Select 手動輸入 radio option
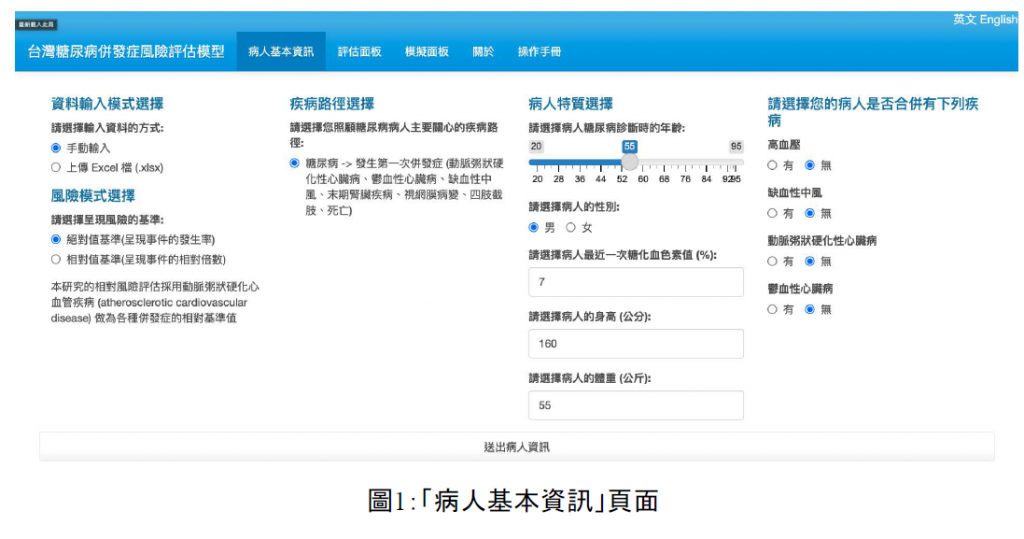Viewport: 1024px width, 539px height. point(56,147)
